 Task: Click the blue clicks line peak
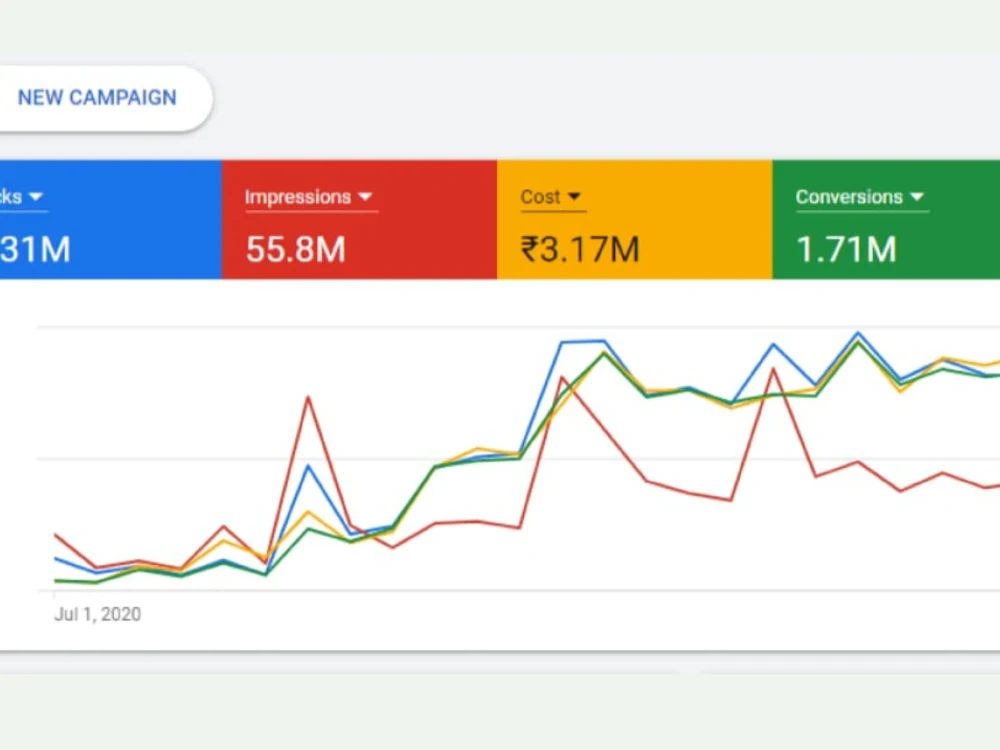858,331
